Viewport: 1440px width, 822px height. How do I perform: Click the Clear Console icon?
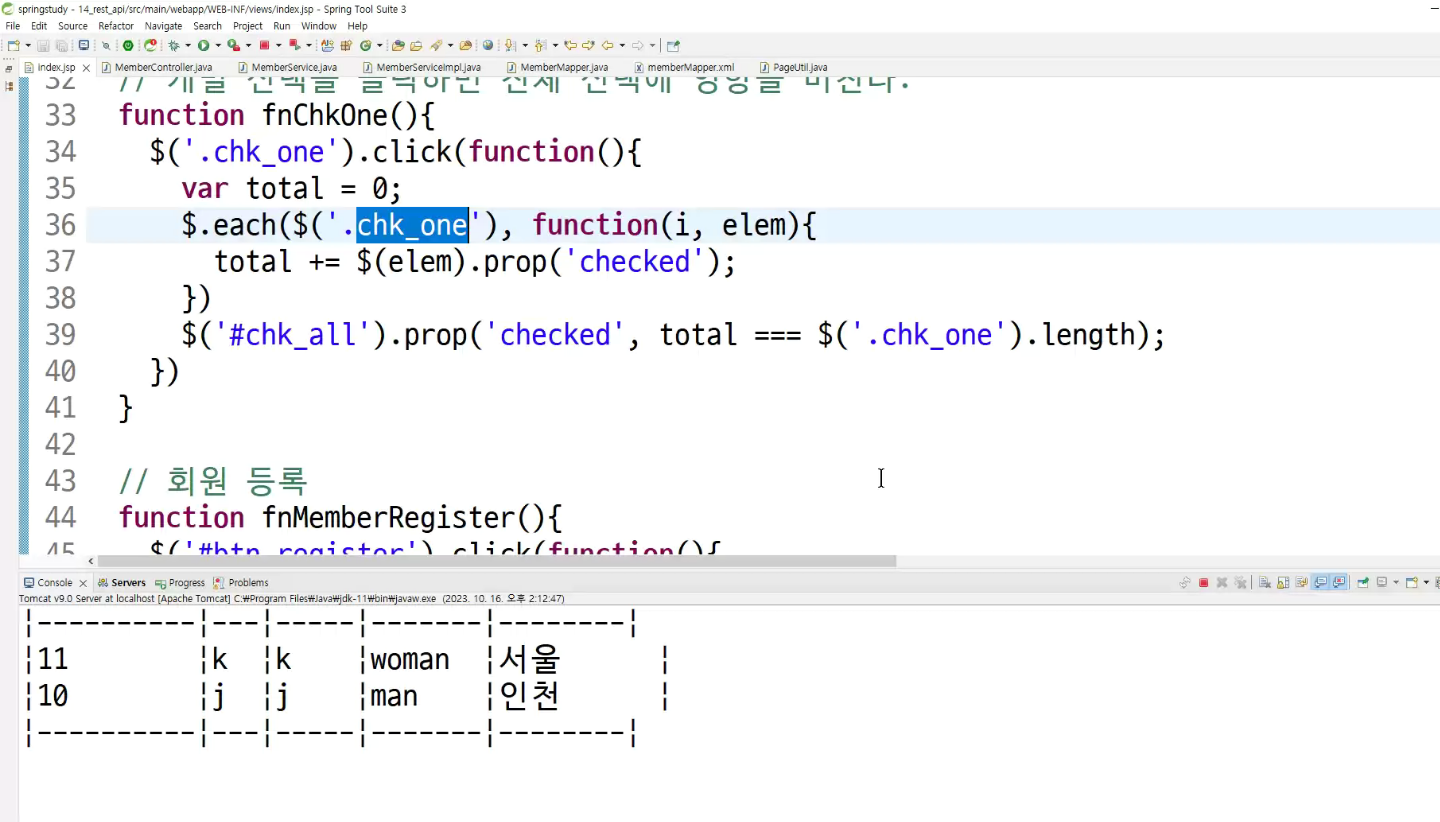click(1265, 582)
